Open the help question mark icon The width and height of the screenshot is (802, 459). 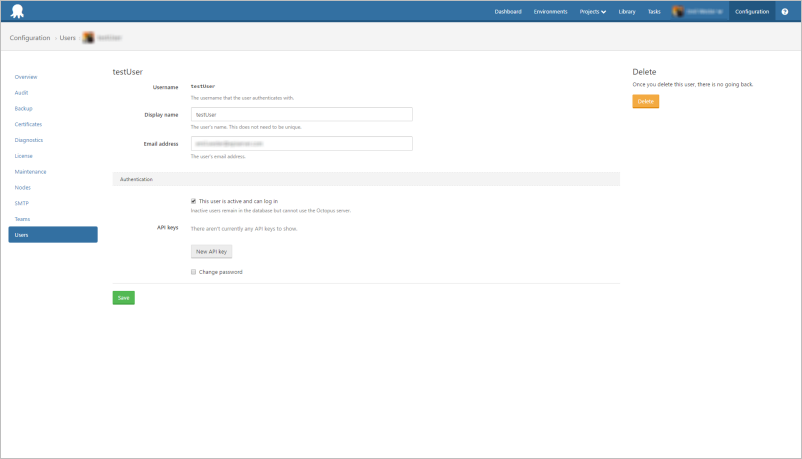pos(784,12)
